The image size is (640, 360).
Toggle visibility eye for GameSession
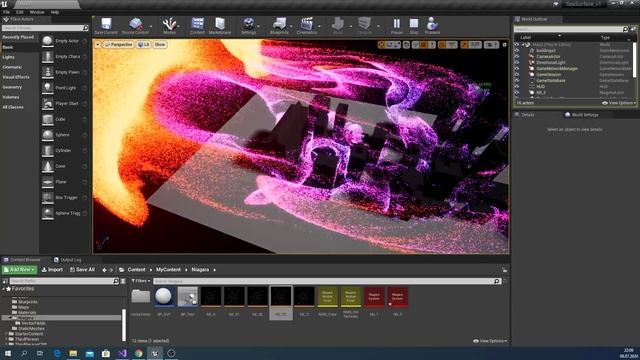point(517,75)
